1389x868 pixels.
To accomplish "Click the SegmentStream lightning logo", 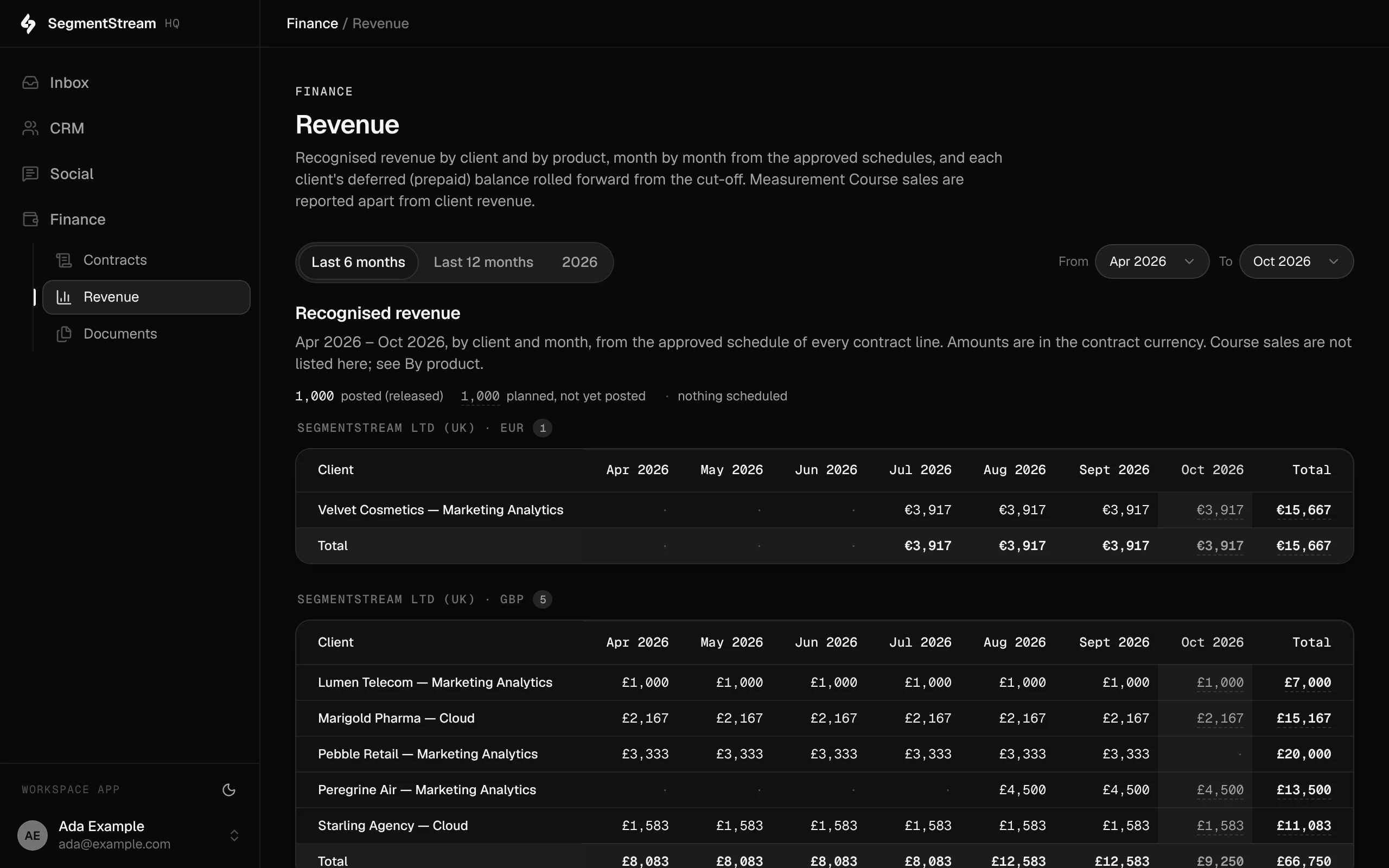I will pos(28,23).
